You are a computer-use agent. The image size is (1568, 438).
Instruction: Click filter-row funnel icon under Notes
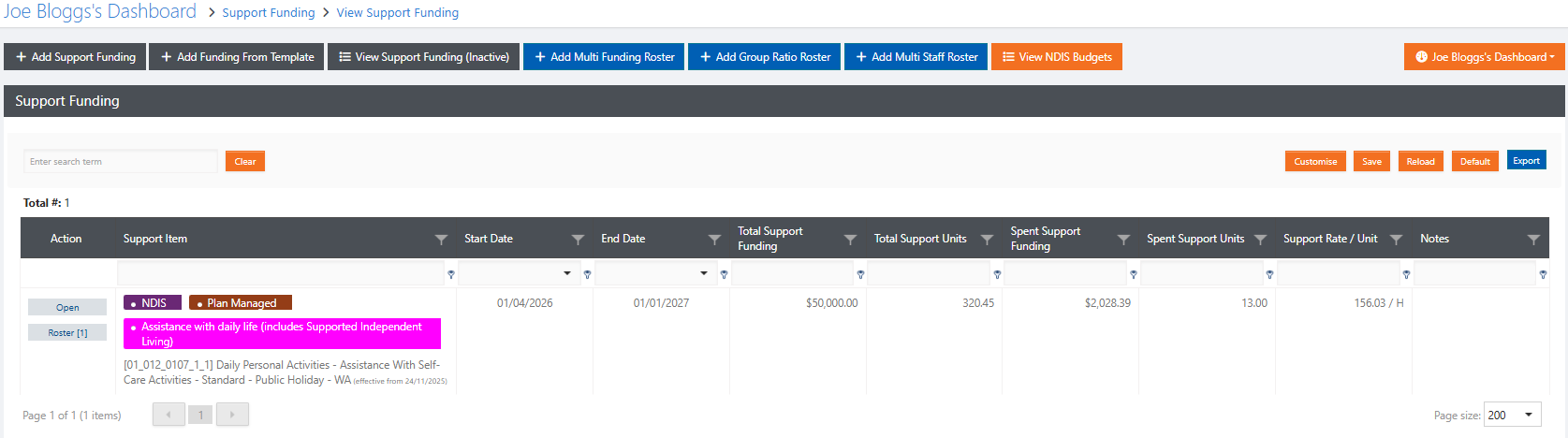pyautogui.click(x=1543, y=274)
